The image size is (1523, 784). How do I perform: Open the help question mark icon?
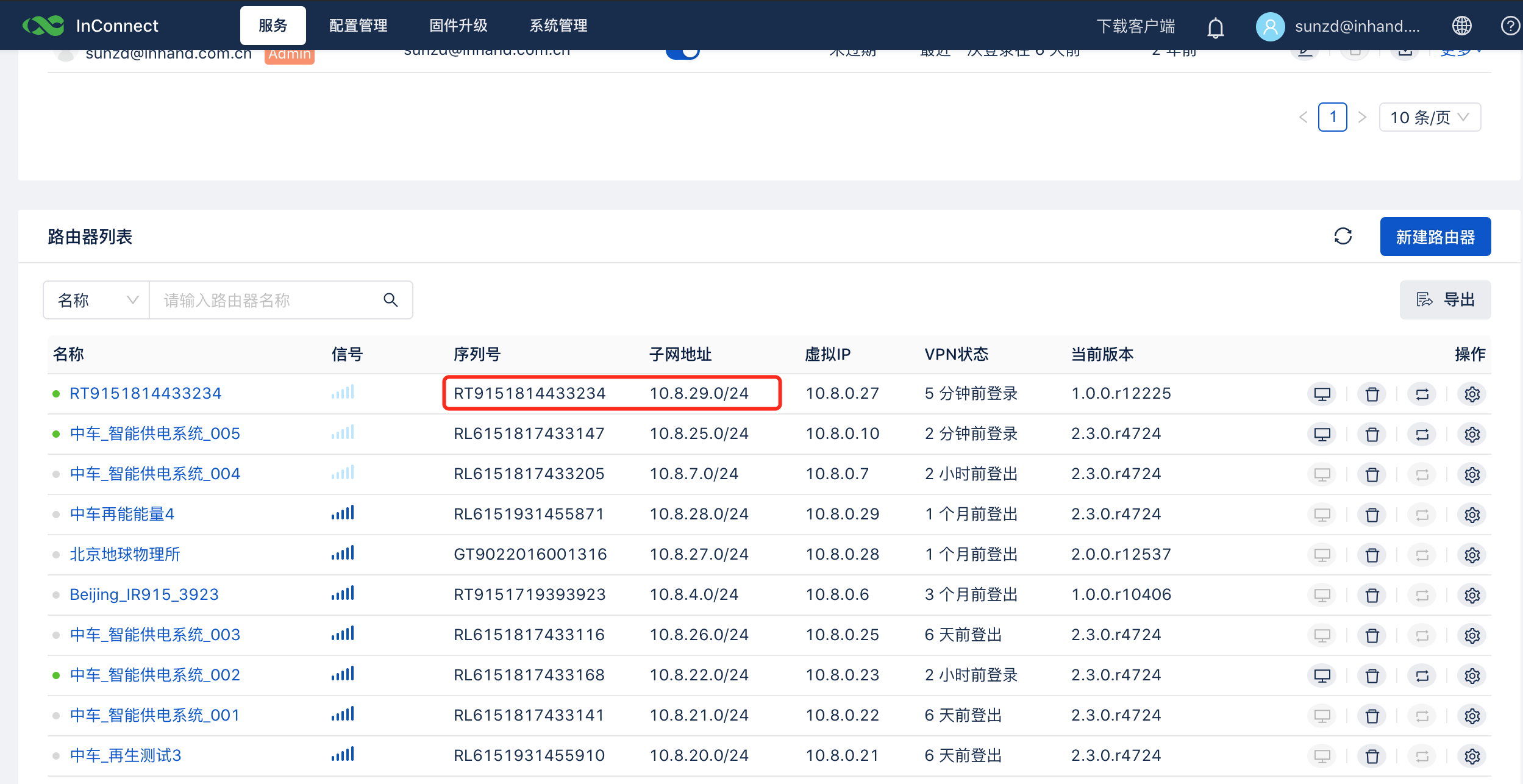point(1510,26)
